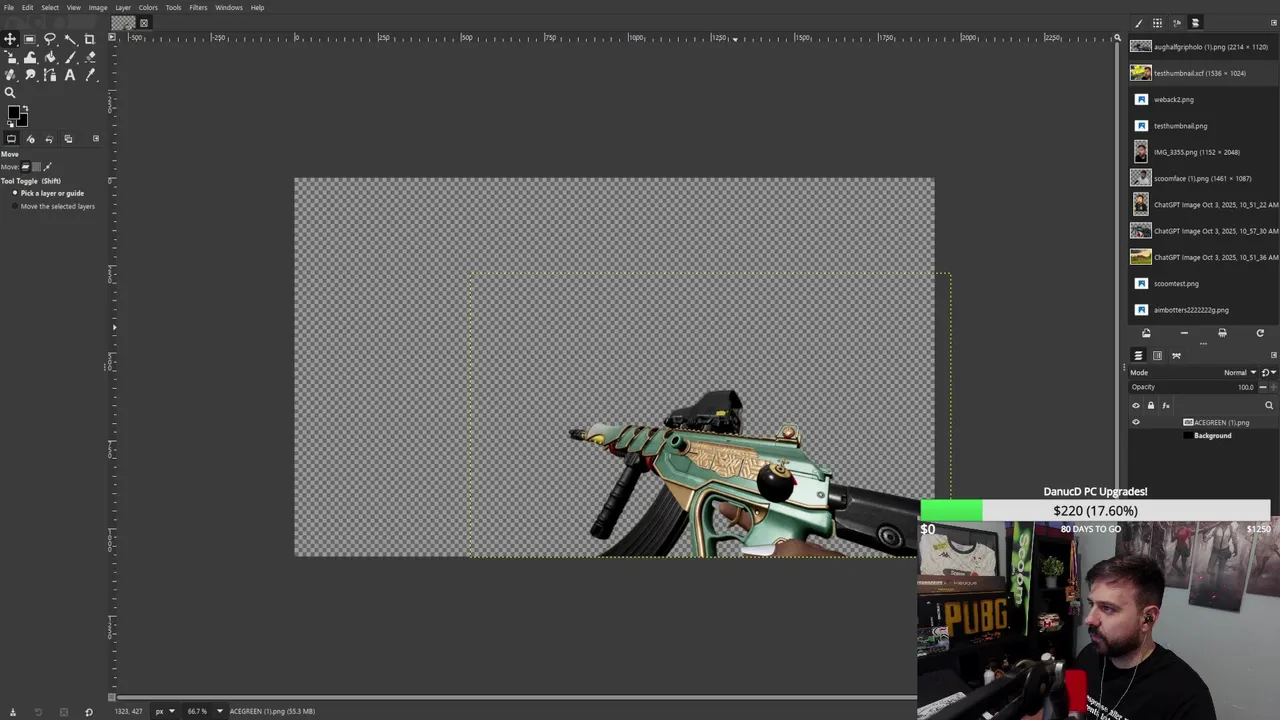Screen dimensions: 1280x720
Task: Select scoomface (1).png in document history
Action: [1203, 178]
